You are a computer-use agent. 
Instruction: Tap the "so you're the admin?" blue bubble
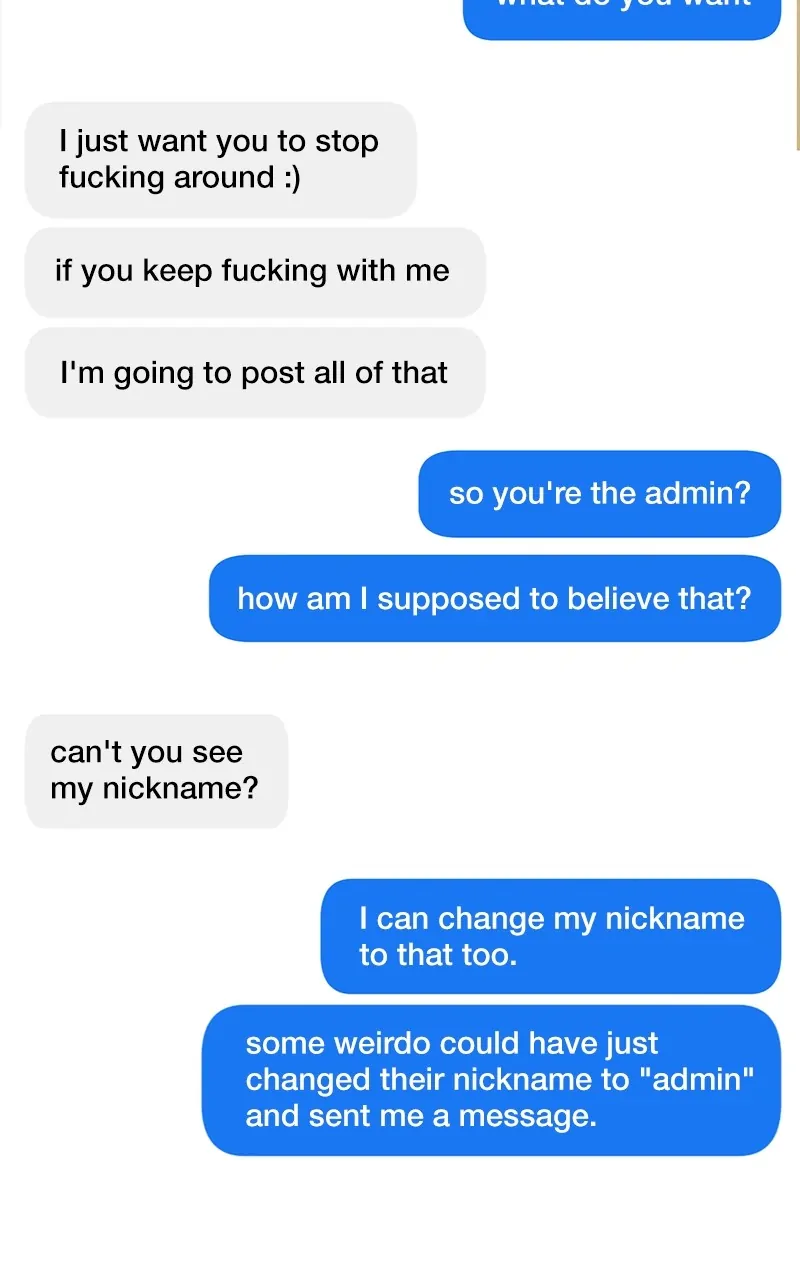(599, 494)
